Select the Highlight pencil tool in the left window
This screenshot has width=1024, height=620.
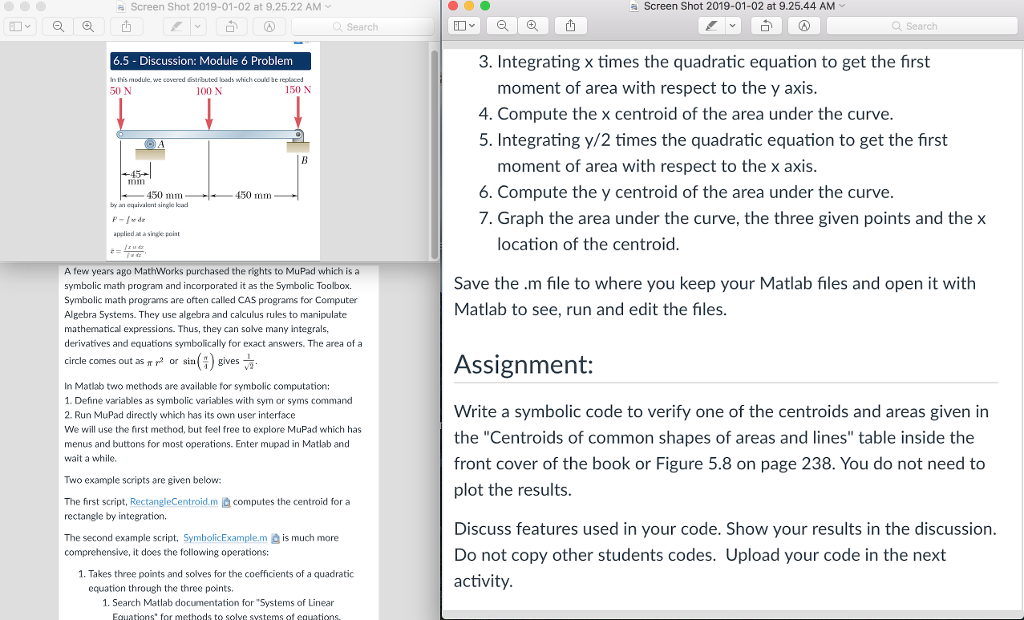click(x=176, y=26)
